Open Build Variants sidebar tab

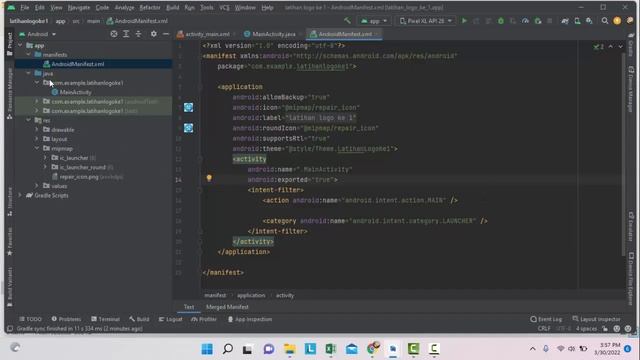point(10,287)
